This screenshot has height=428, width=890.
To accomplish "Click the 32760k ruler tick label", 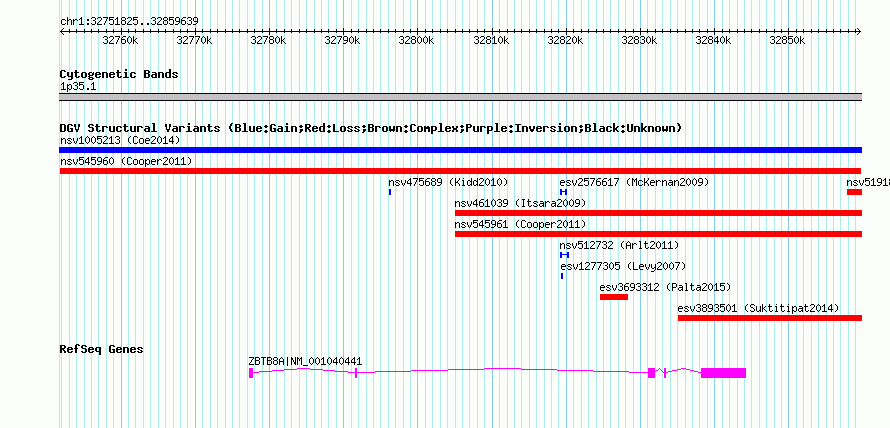I will point(120,41).
